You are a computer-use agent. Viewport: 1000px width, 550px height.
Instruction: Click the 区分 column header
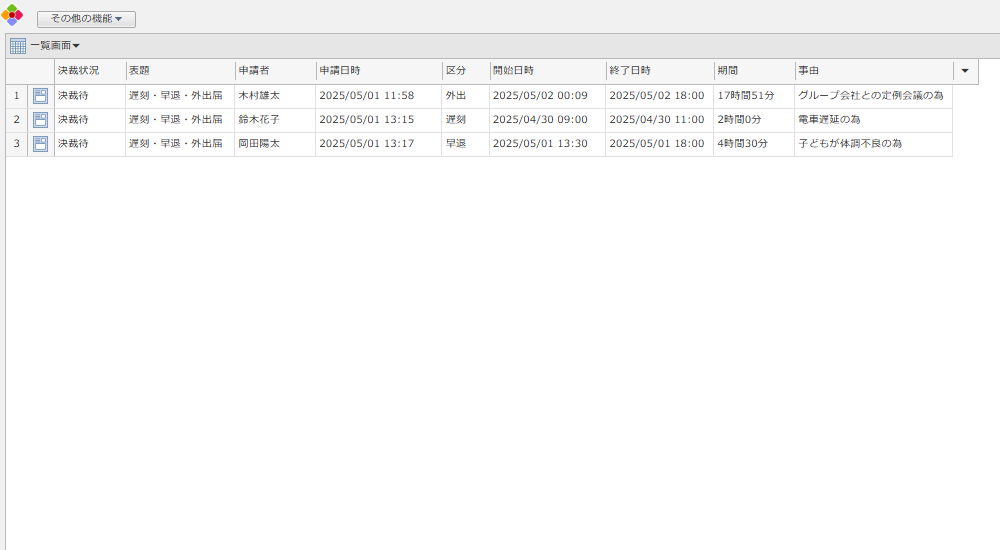[456, 71]
